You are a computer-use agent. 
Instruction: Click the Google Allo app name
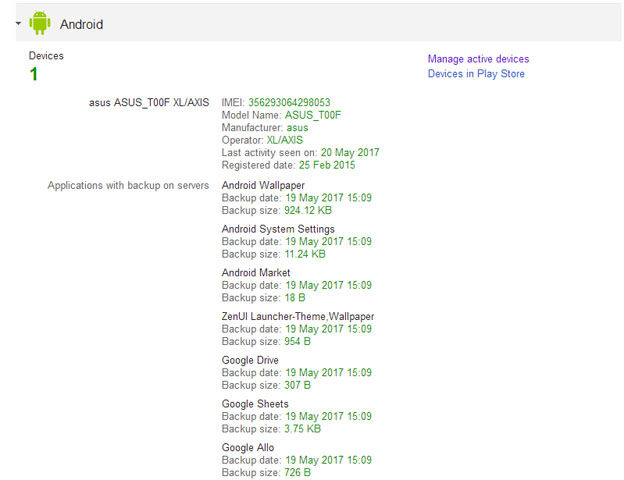coord(248,448)
